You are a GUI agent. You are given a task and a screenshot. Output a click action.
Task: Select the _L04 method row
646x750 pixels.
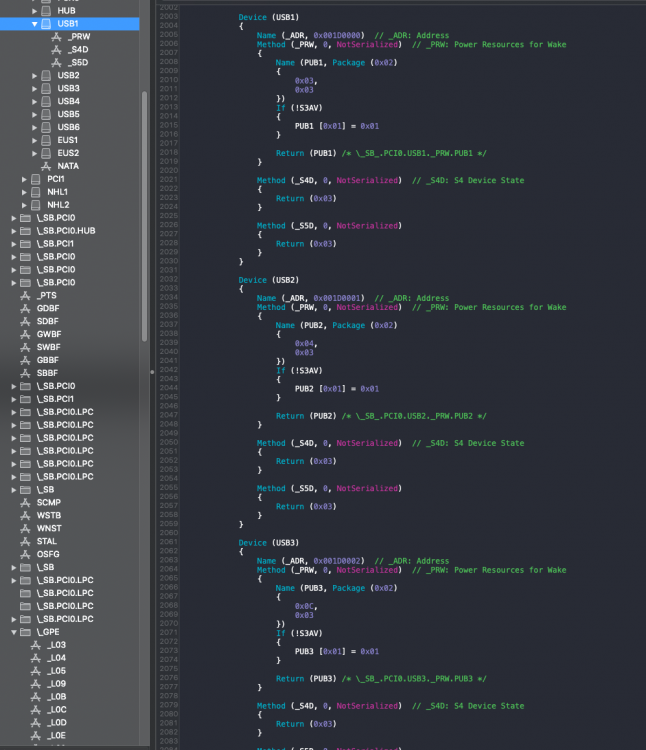pos(70,658)
